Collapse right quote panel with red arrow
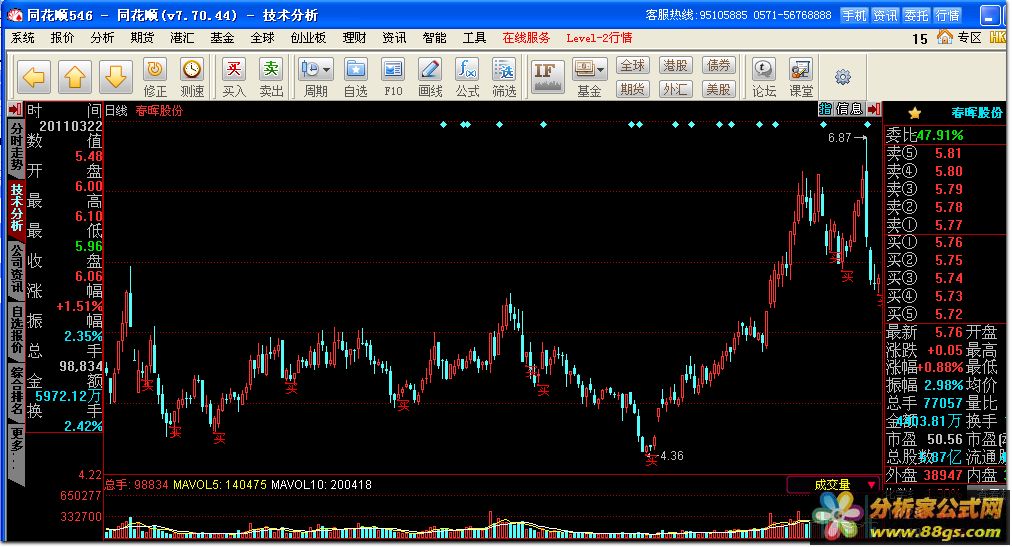The width and height of the screenshot is (1012, 547). click(x=874, y=109)
